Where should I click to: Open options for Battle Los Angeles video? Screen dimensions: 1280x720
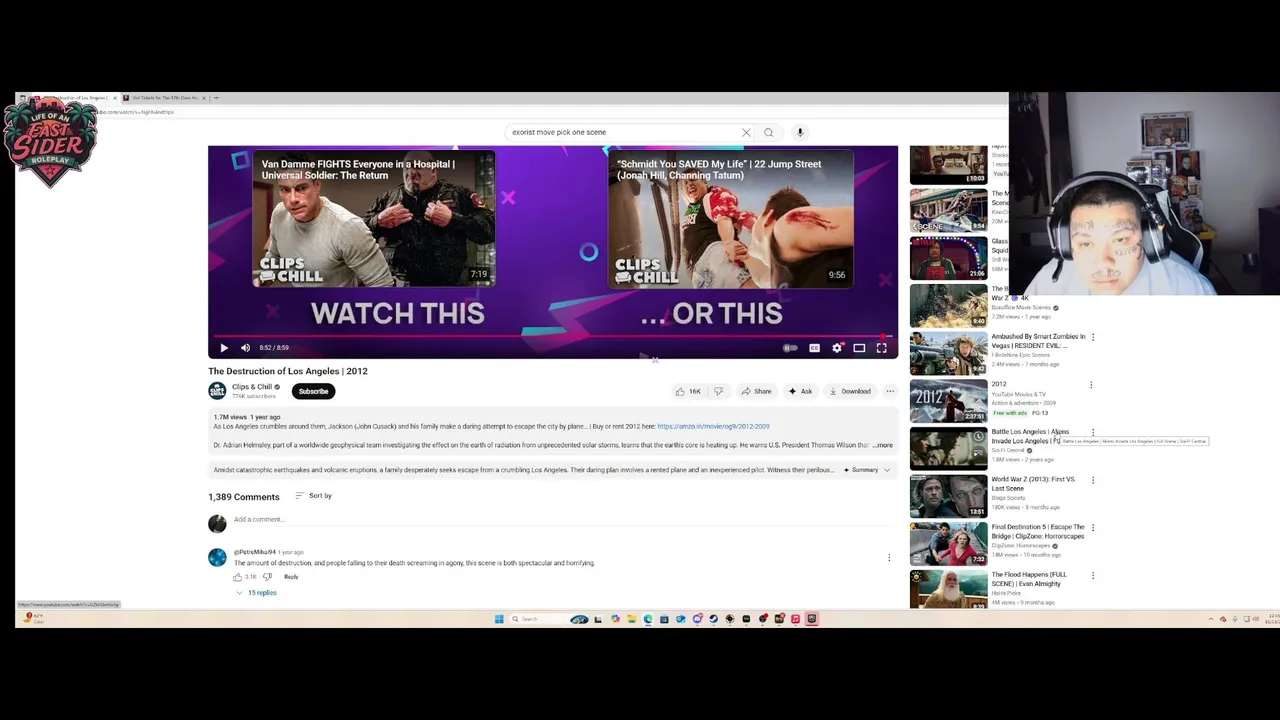point(1092,432)
